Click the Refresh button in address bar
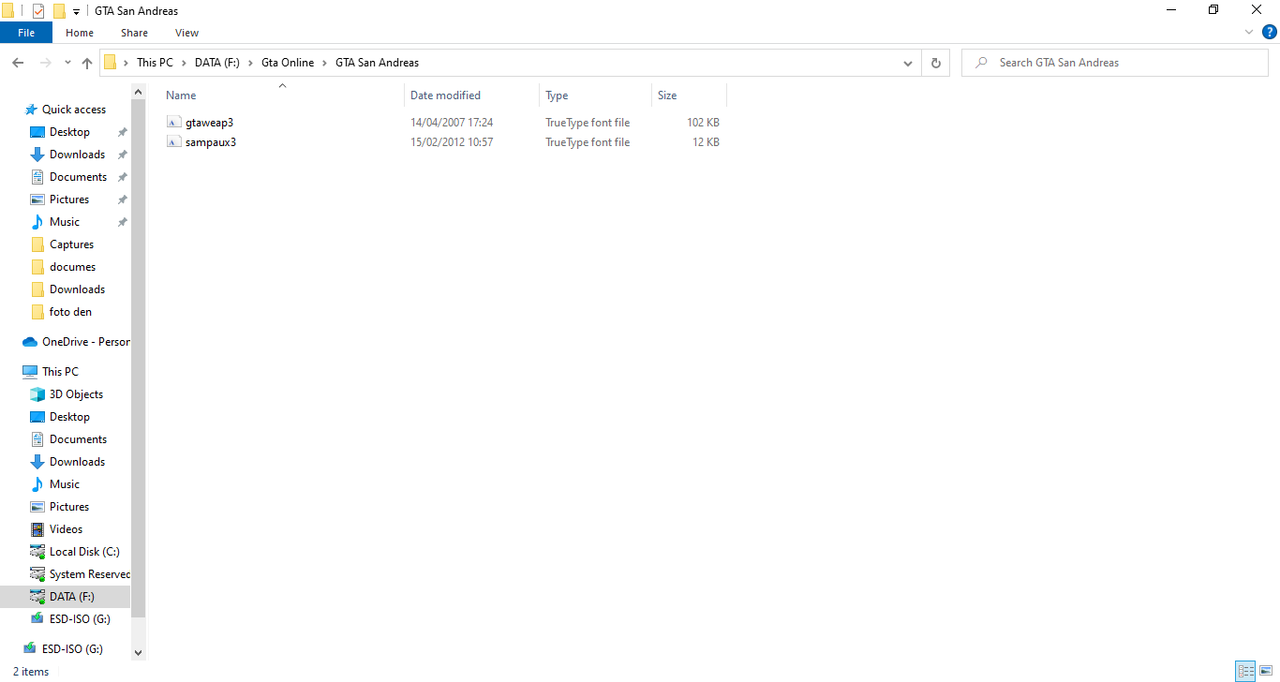The image size is (1280, 682). click(936, 62)
